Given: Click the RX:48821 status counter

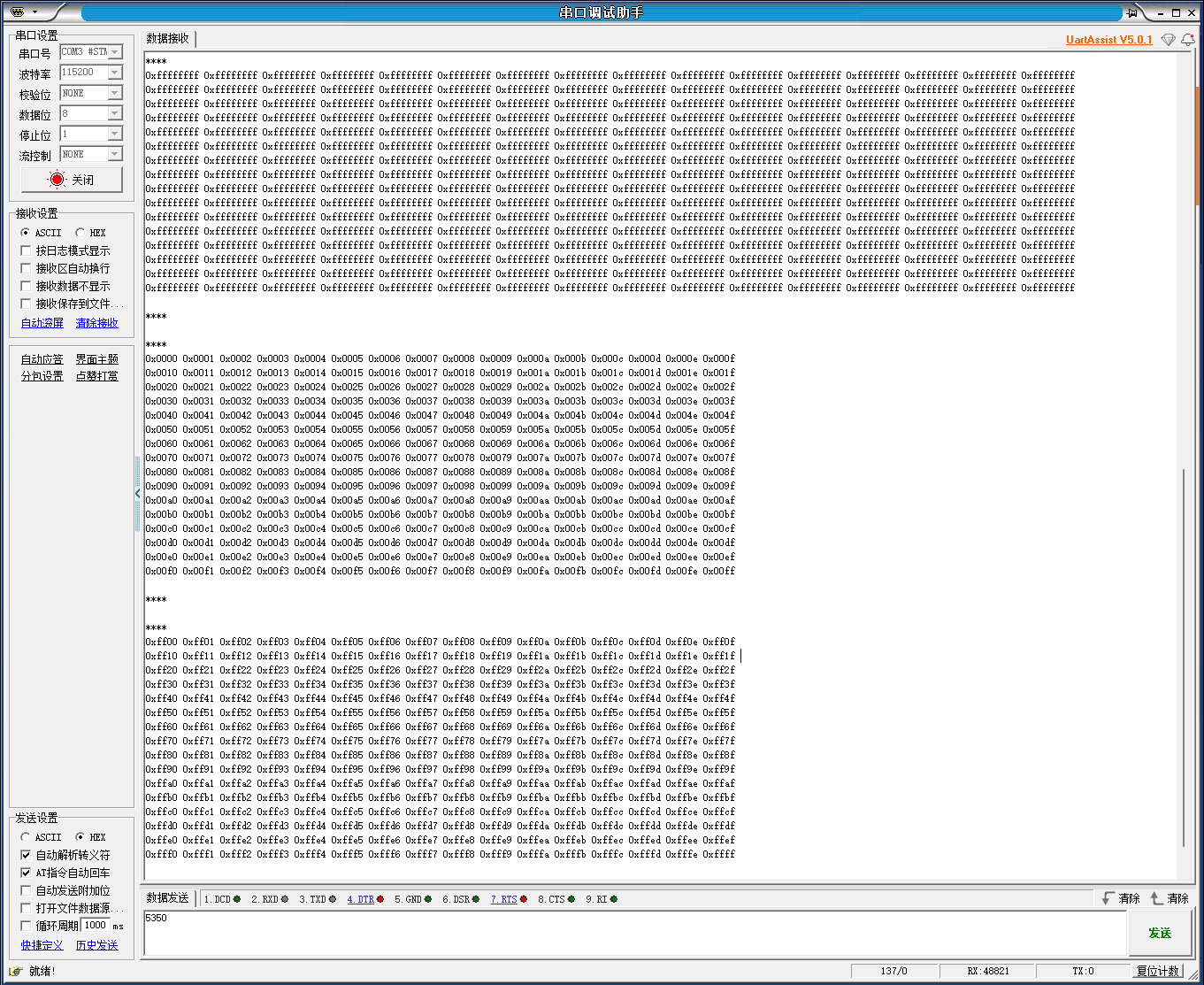Looking at the screenshot, I should point(988,971).
